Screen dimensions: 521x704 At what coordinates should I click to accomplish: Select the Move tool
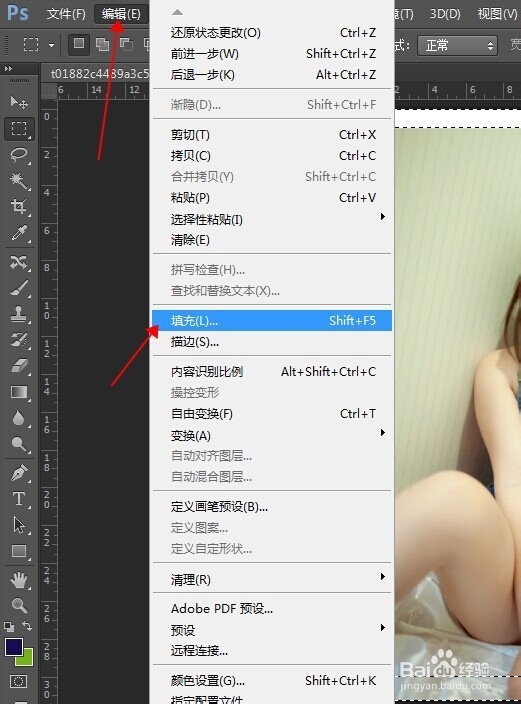pos(19,103)
